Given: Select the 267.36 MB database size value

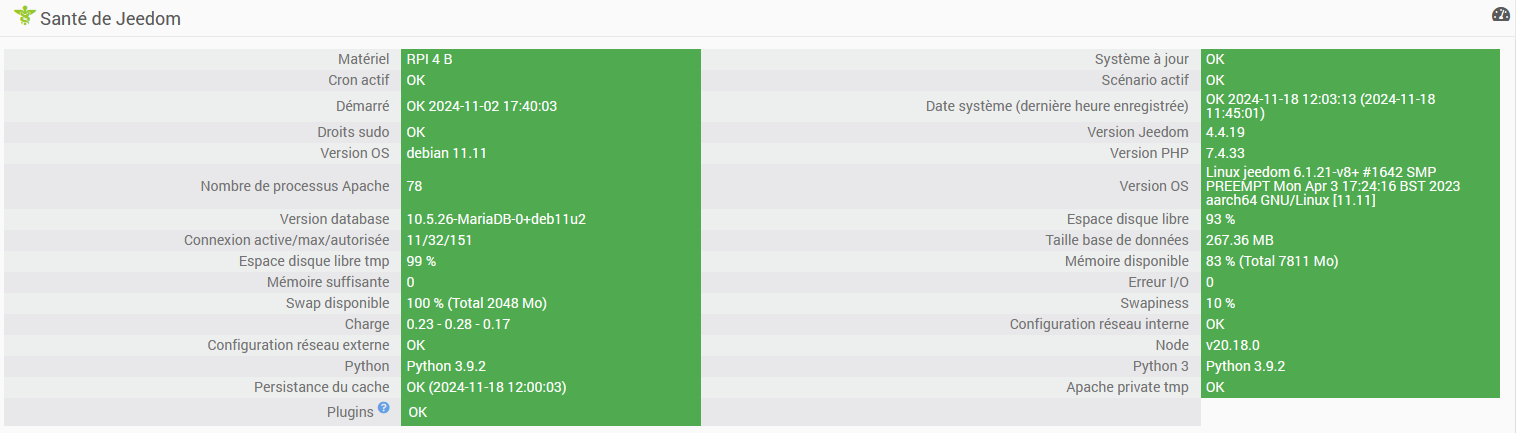Looking at the screenshot, I should 1239,240.
